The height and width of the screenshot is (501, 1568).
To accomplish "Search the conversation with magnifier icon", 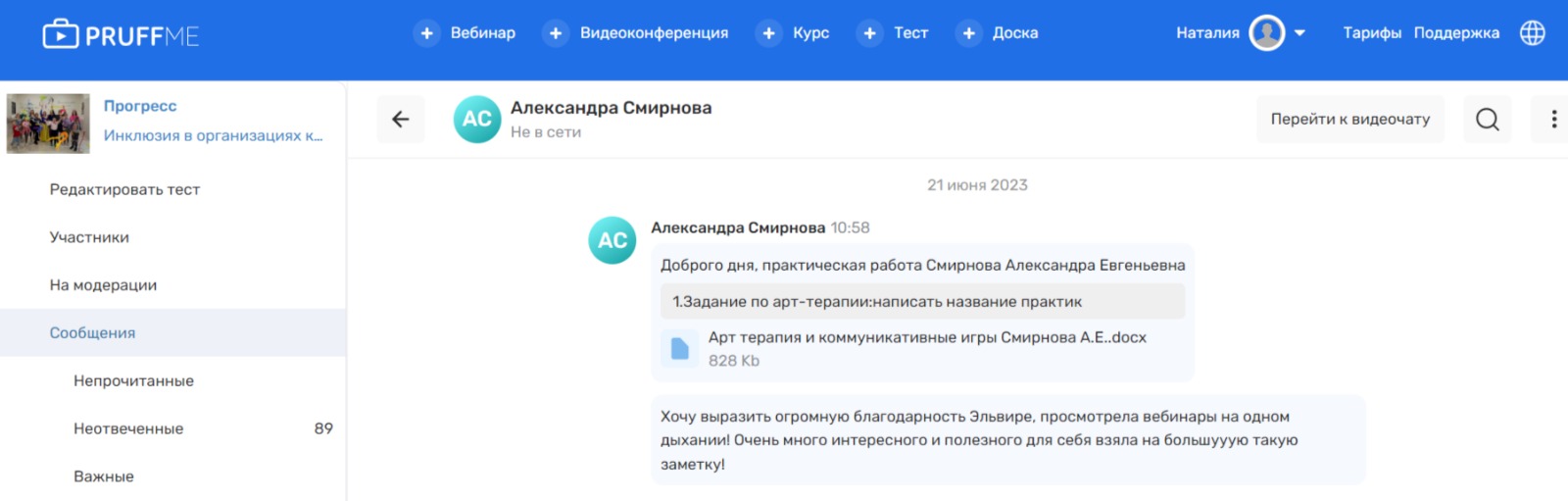I will coord(1488,120).
